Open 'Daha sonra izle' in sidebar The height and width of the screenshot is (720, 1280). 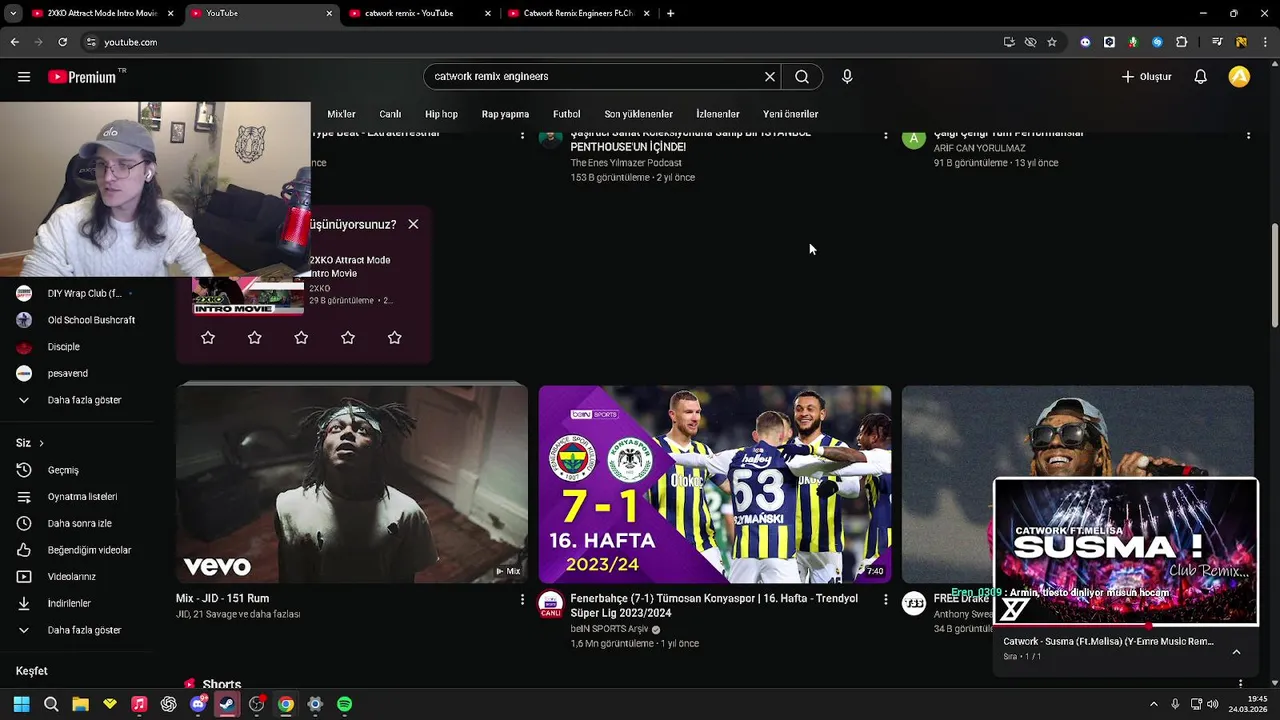(80, 523)
